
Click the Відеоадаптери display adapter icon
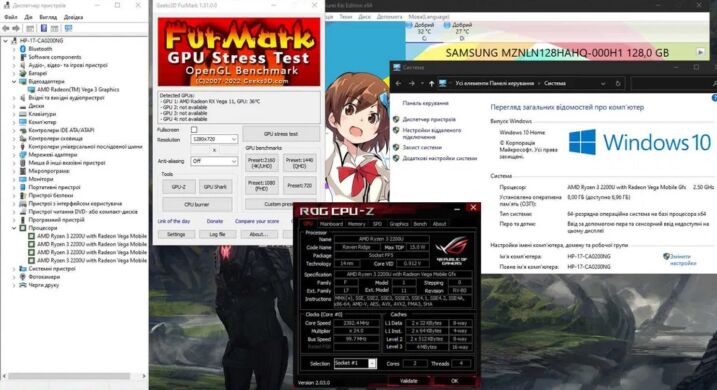tap(22, 81)
